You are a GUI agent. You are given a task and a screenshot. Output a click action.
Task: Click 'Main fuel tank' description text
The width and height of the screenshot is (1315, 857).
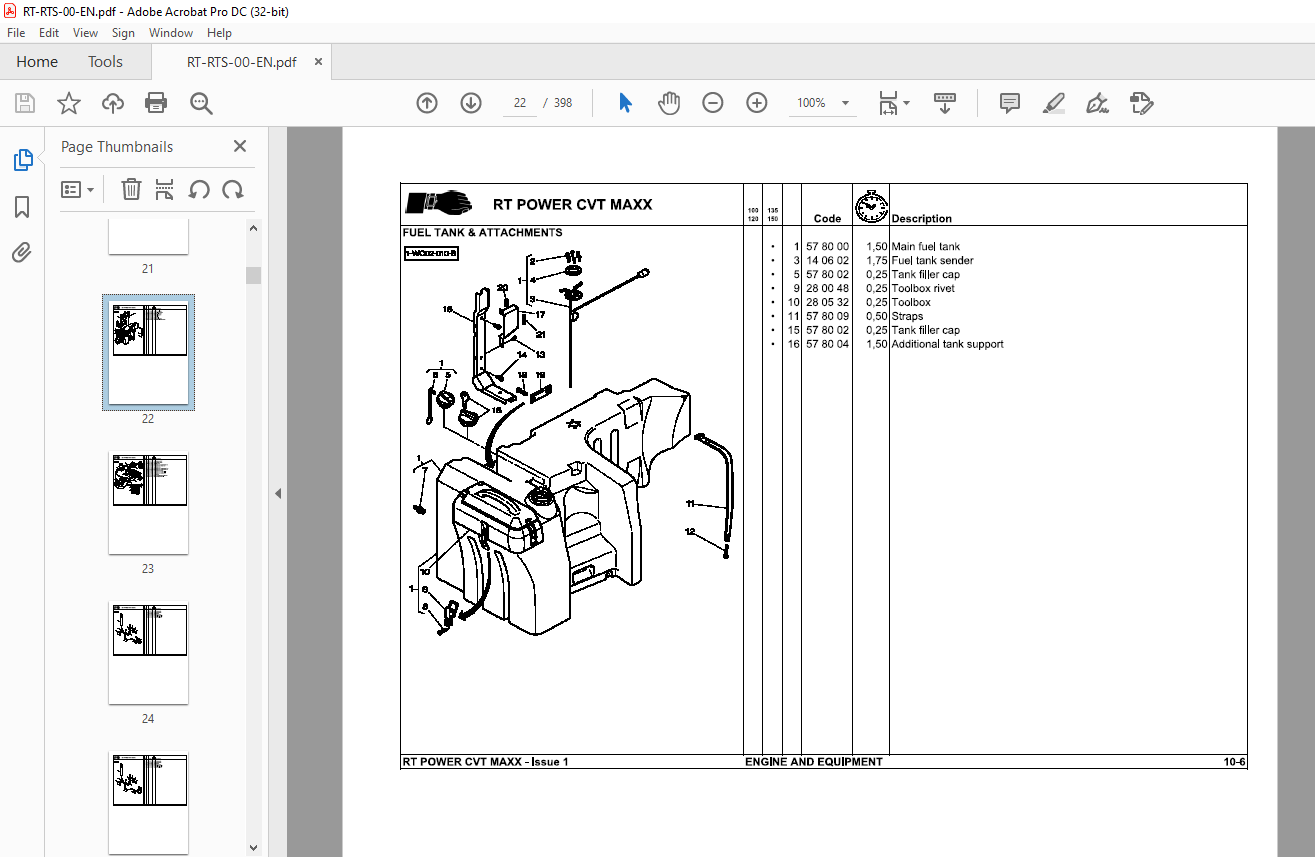(925, 246)
